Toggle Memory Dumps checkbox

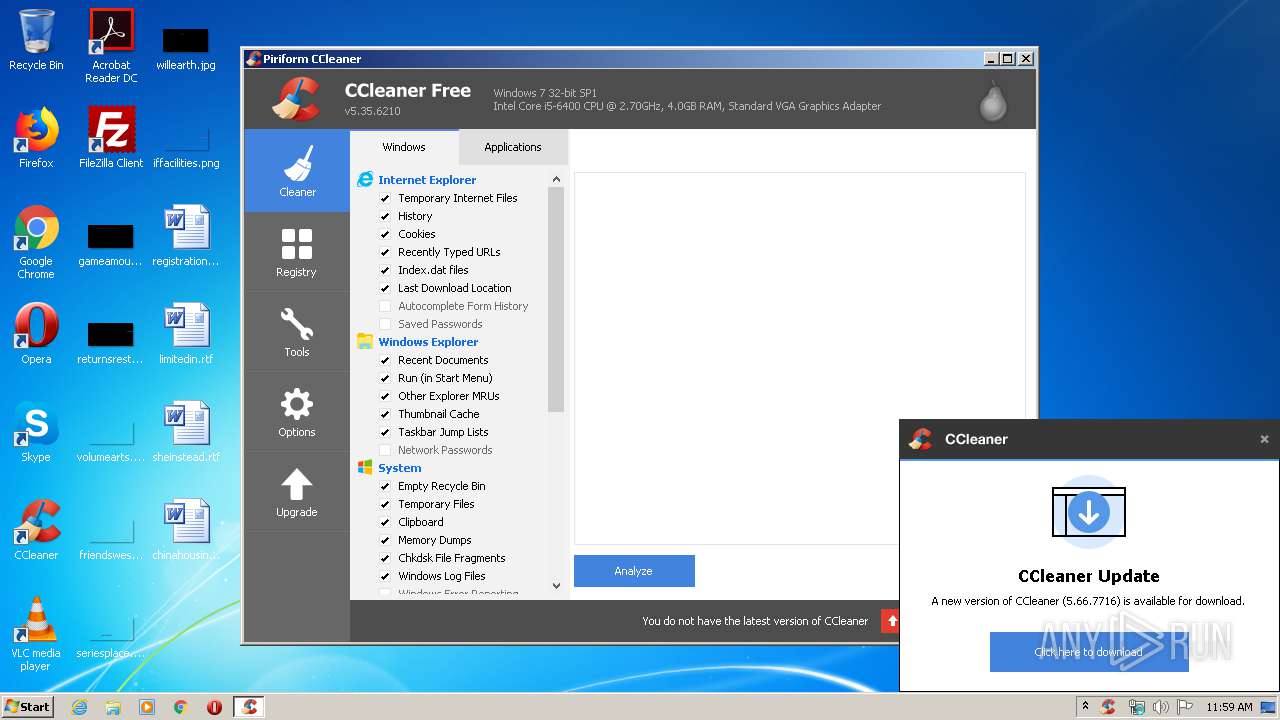click(385, 540)
